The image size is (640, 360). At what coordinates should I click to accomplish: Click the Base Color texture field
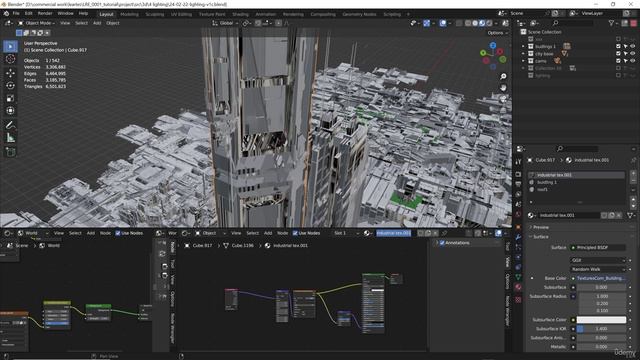tap(600, 278)
